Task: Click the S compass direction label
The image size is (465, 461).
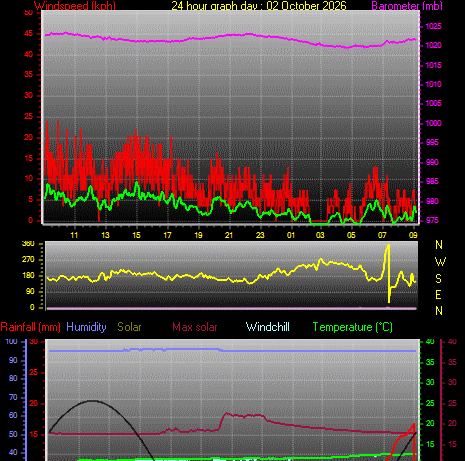Action: pos(439,278)
